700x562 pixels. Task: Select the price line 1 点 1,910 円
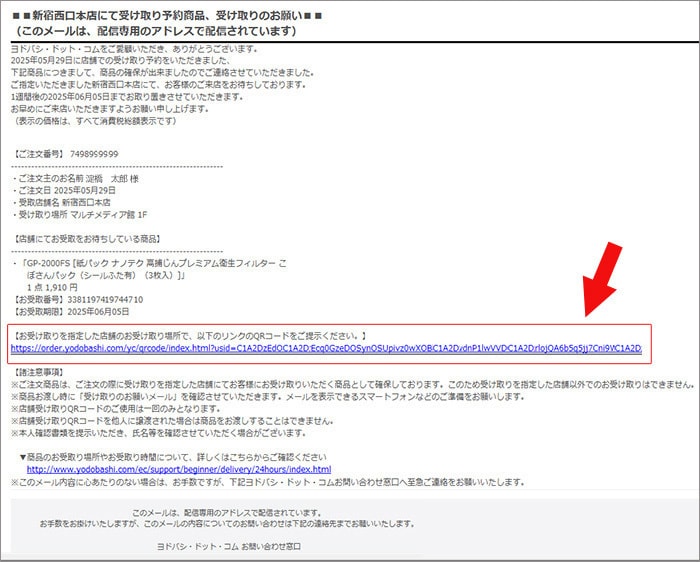click(52, 287)
